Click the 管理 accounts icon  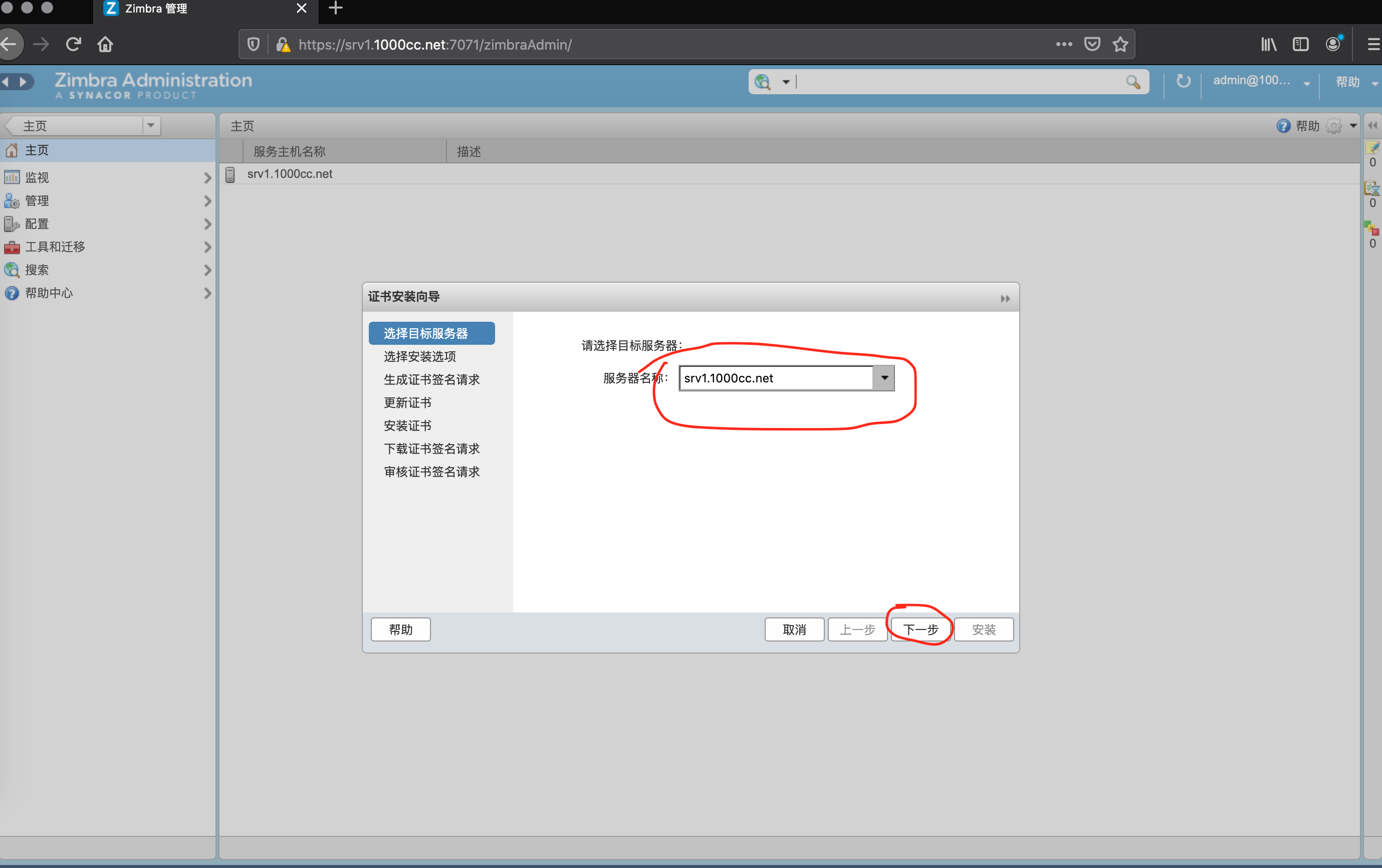coord(12,201)
